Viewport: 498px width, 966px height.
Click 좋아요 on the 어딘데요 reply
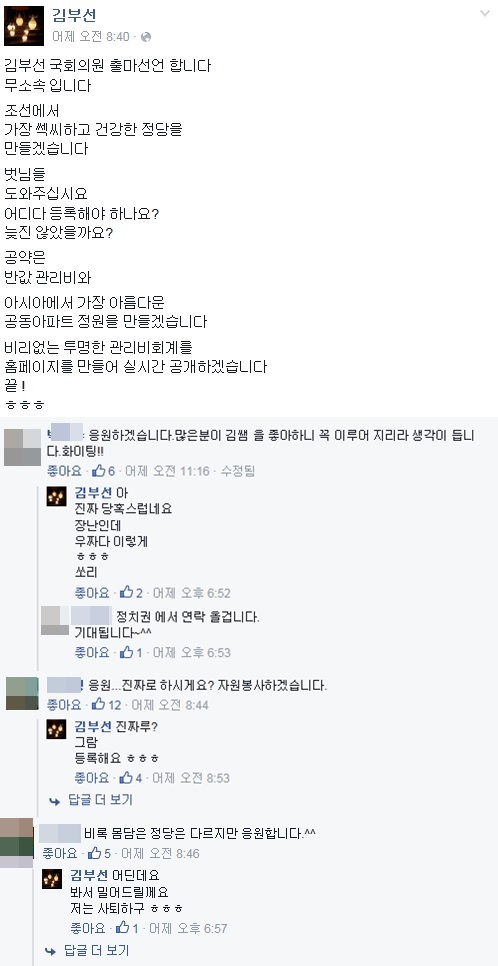pos(88,928)
